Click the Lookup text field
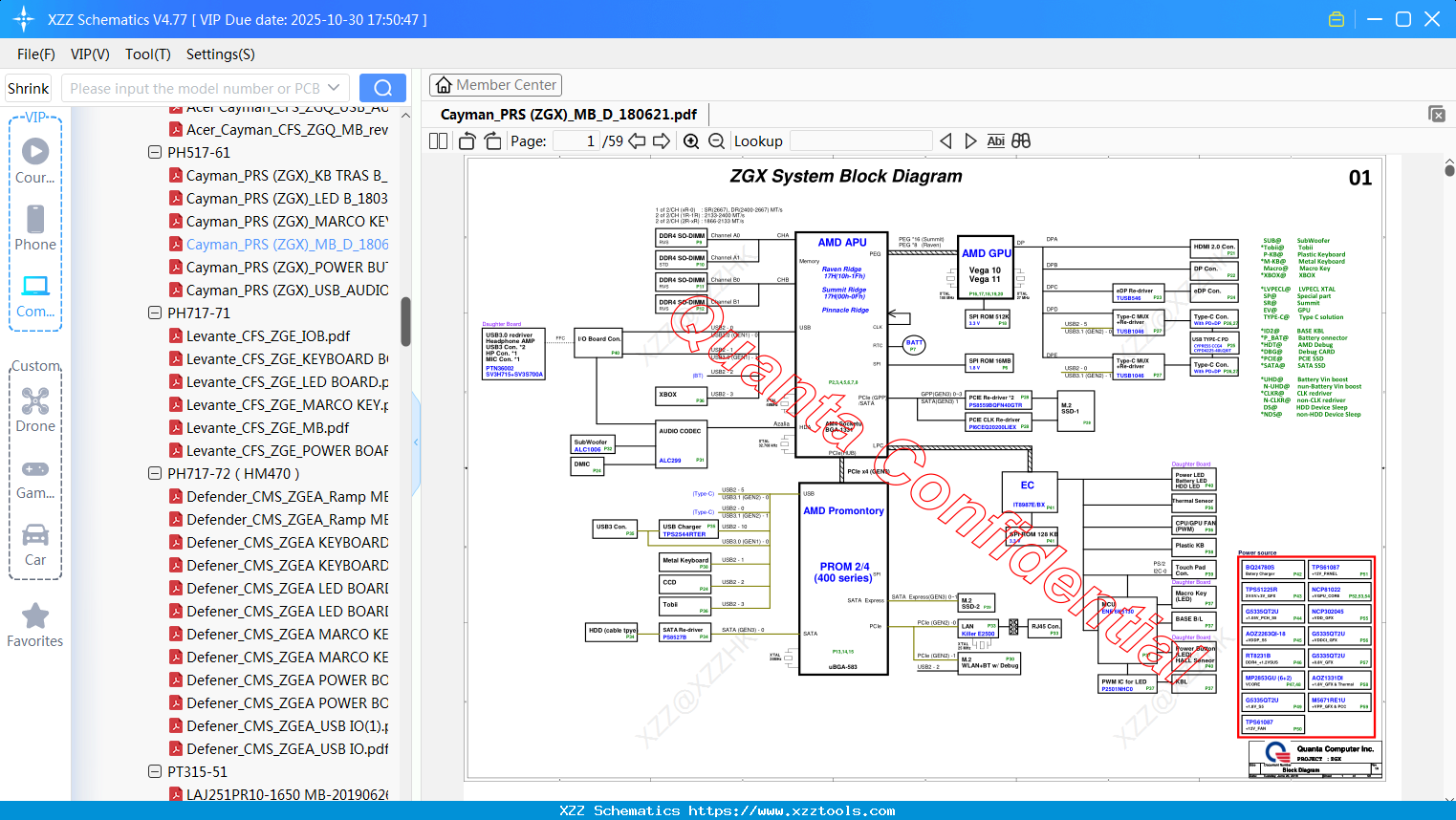Screen dimensions: 1456x820 click(860, 141)
